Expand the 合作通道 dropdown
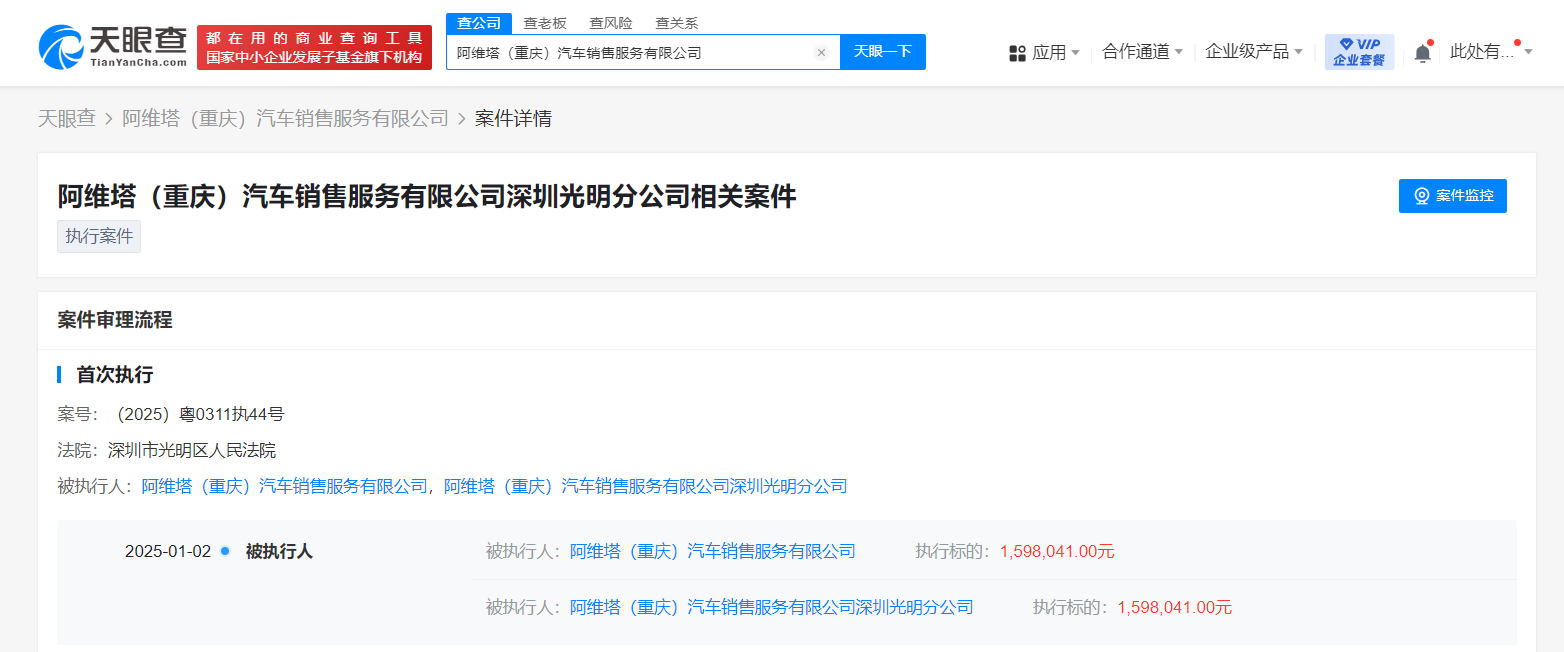Image resolution: width=1564 pixels, height=652 pixels. pos(1143,52)
